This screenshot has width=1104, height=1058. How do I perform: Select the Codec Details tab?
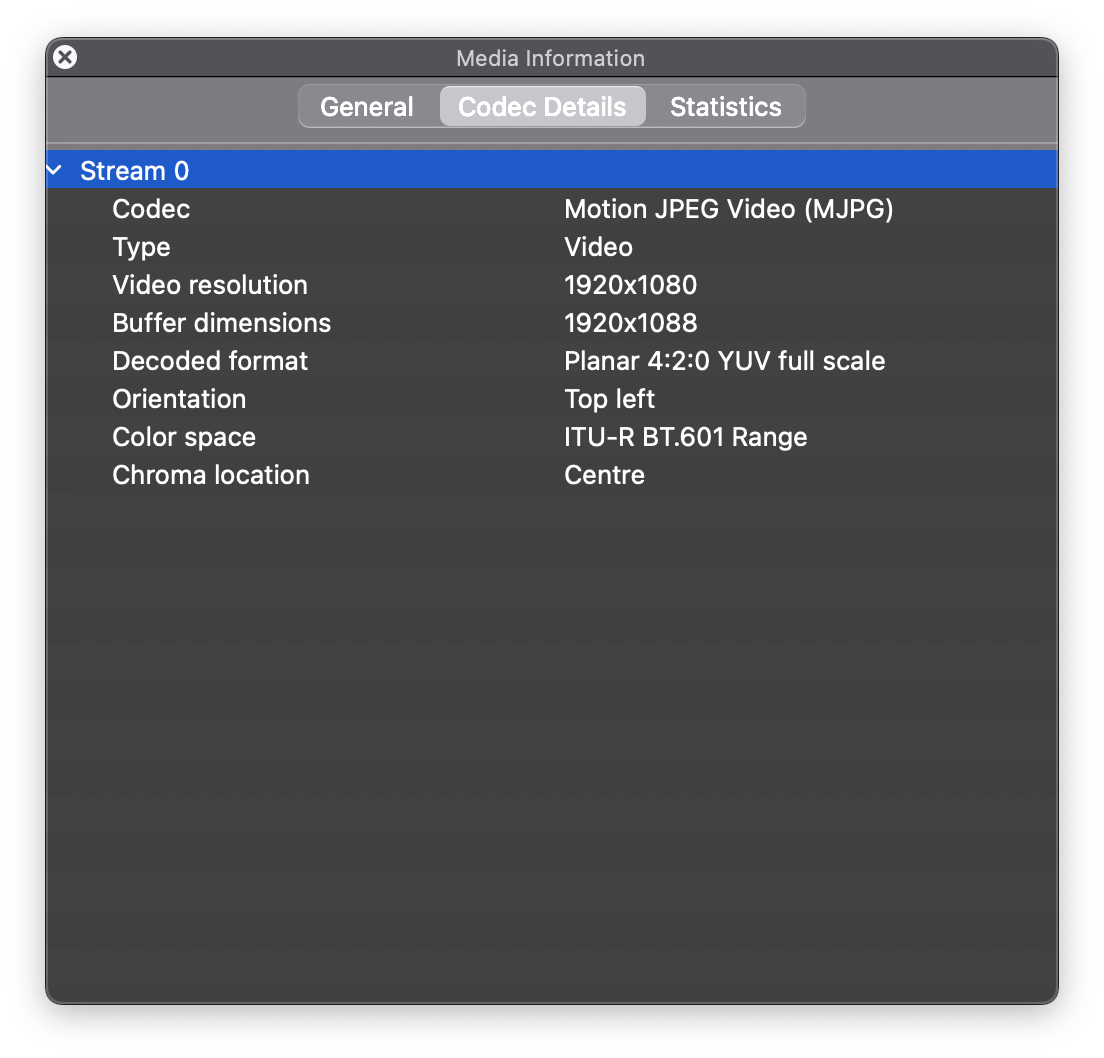[542, 106]
